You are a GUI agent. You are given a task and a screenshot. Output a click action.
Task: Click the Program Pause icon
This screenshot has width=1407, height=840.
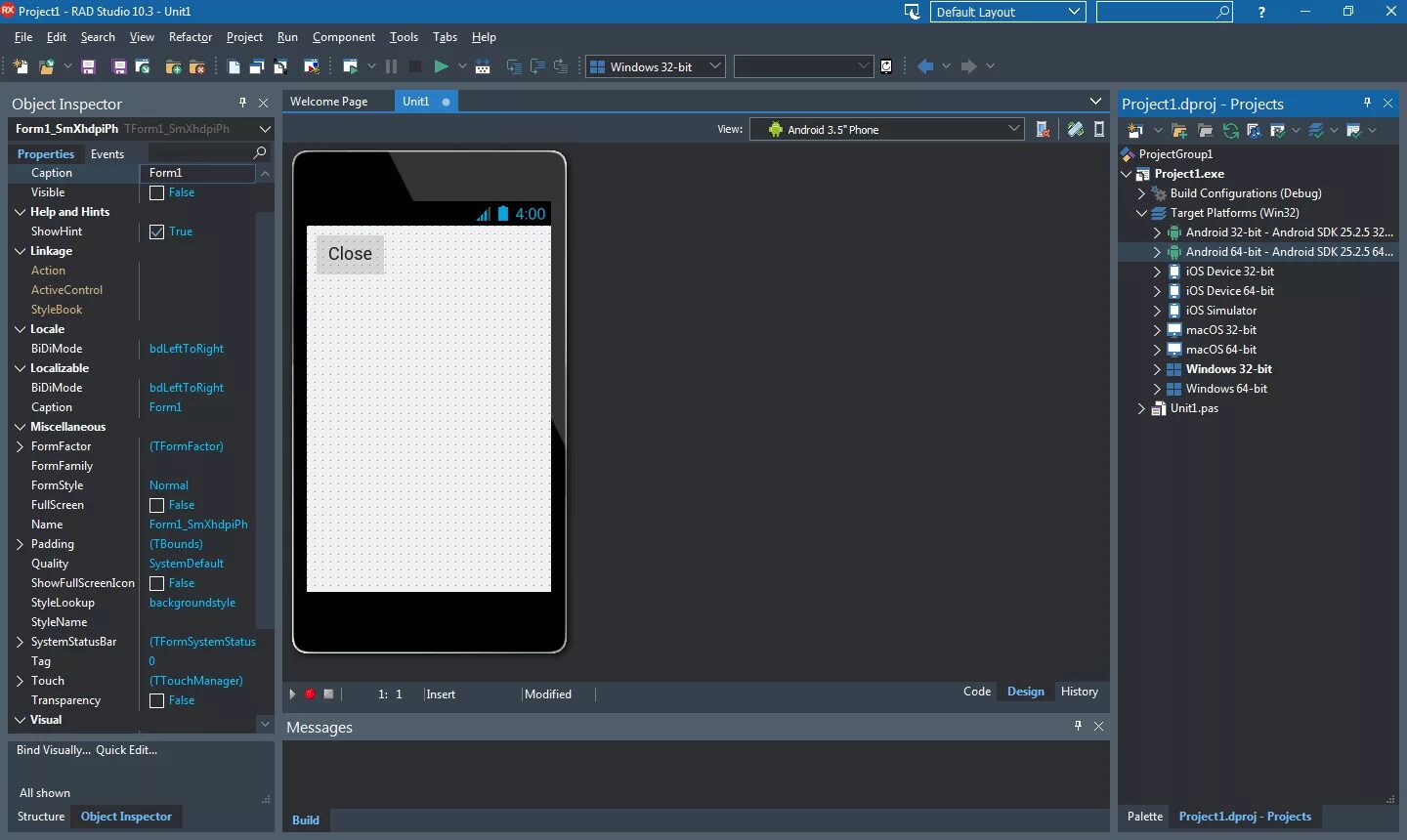coord(391,66)
